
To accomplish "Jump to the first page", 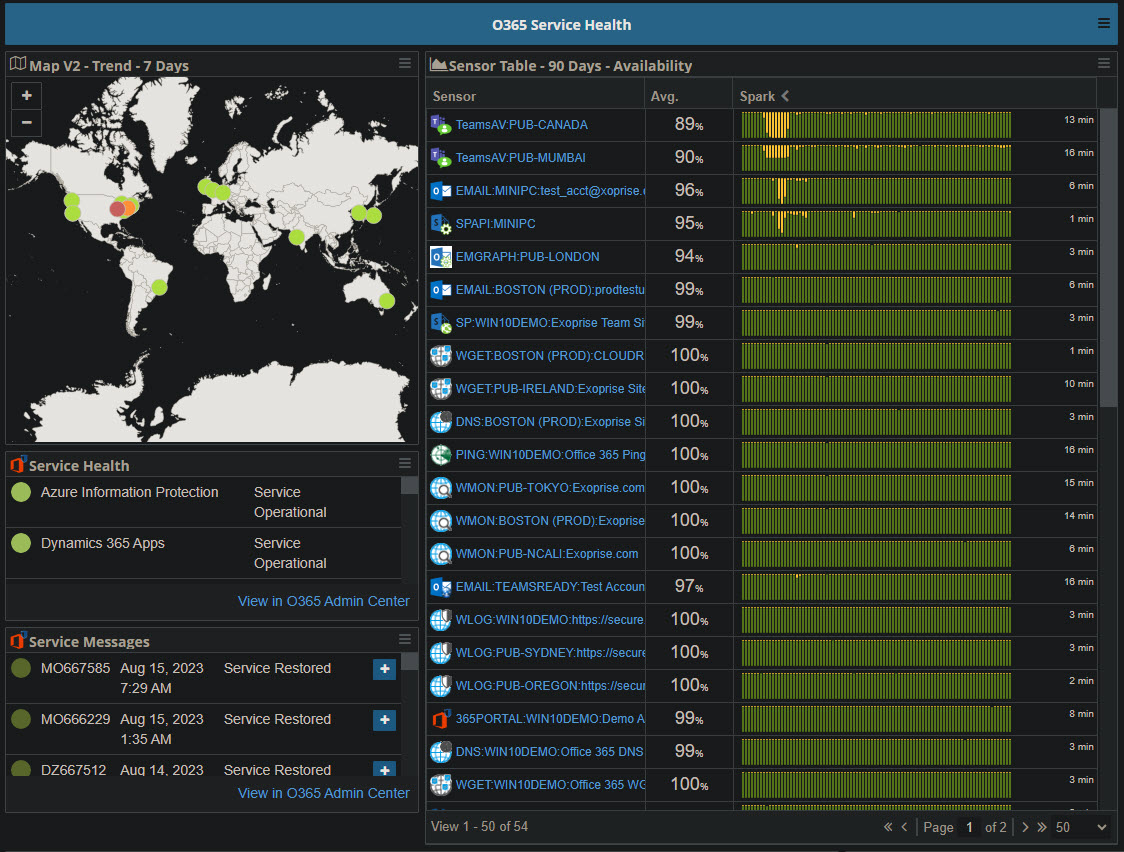I will point(887,827).
